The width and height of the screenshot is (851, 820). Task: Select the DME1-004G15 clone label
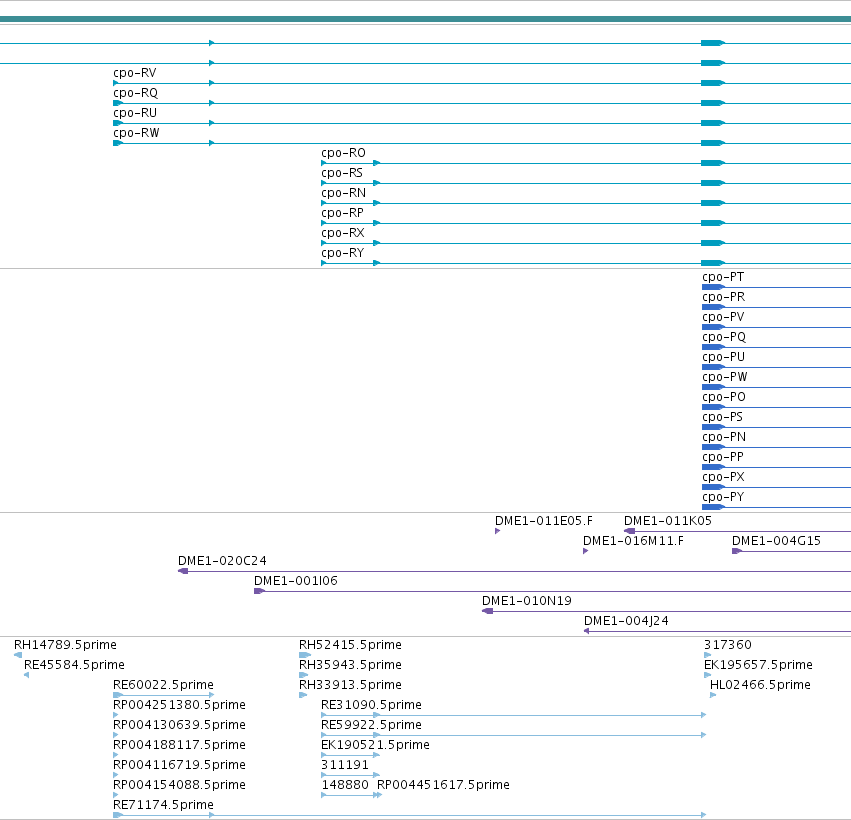pos(776,541)
